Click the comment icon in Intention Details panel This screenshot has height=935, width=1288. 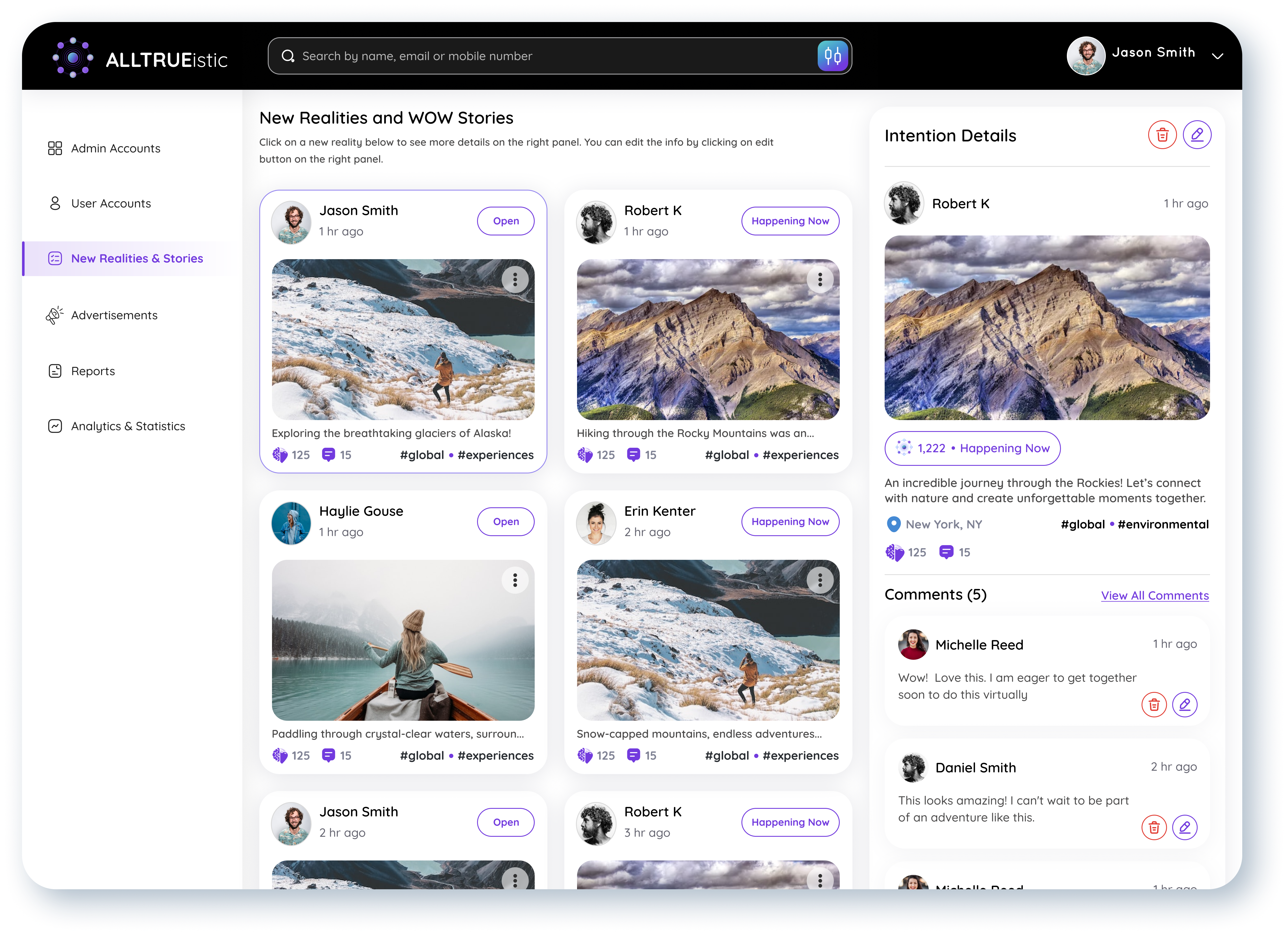coord(946,552)
